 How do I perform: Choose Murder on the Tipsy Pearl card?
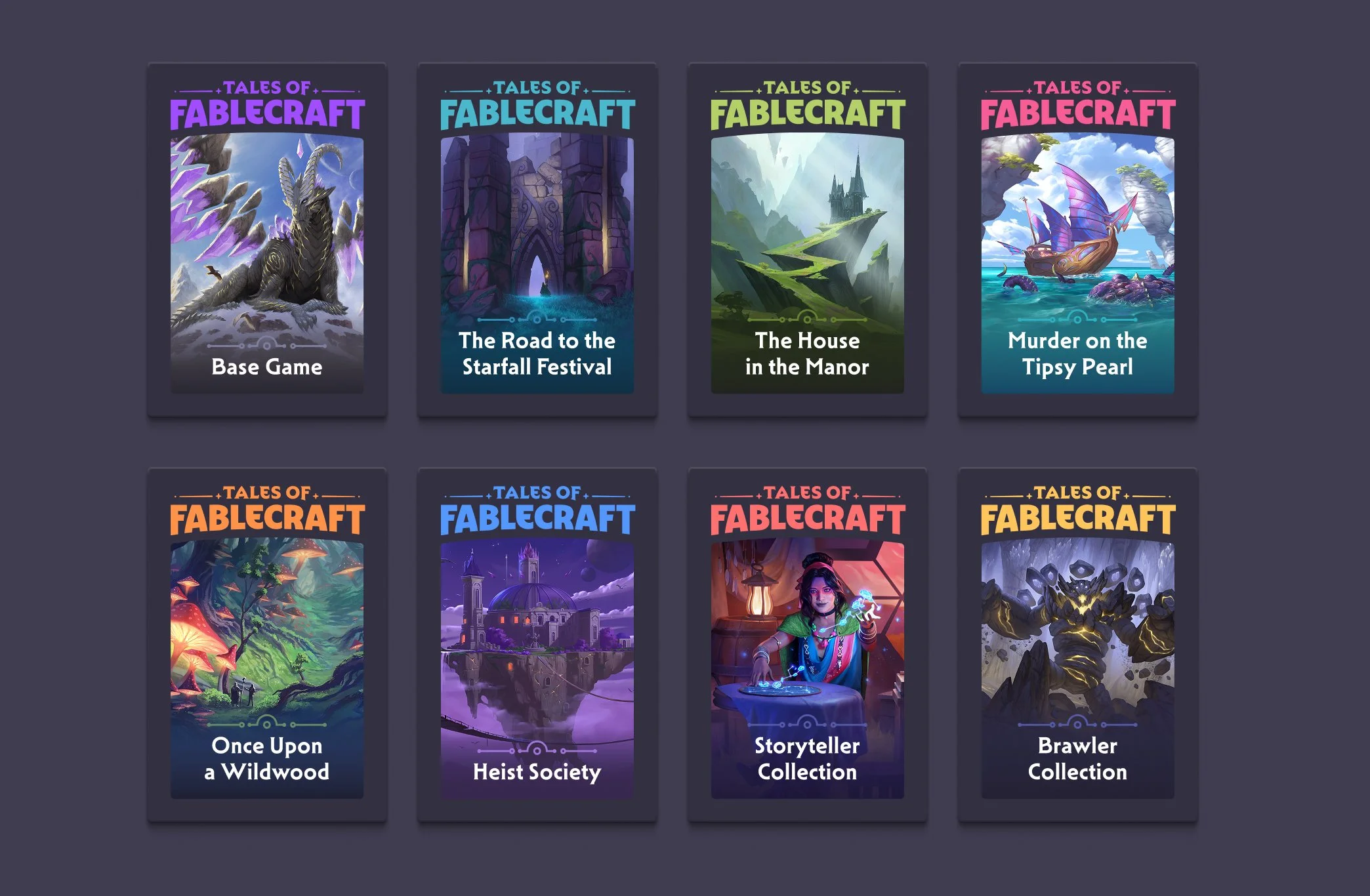tap(1078, 239)
